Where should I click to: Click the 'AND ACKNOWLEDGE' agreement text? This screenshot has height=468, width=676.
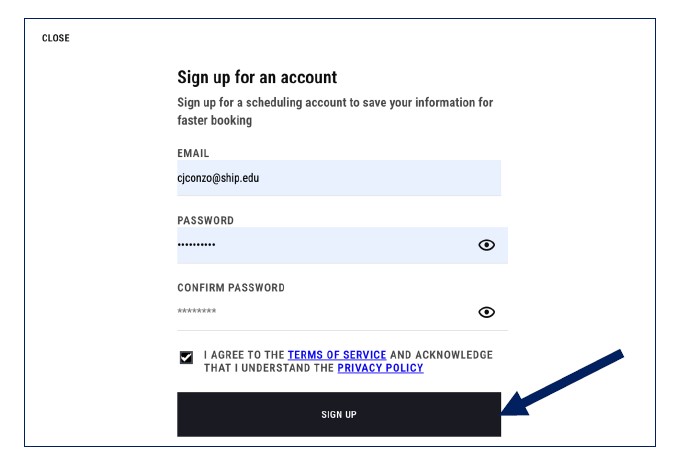[441, 355]
